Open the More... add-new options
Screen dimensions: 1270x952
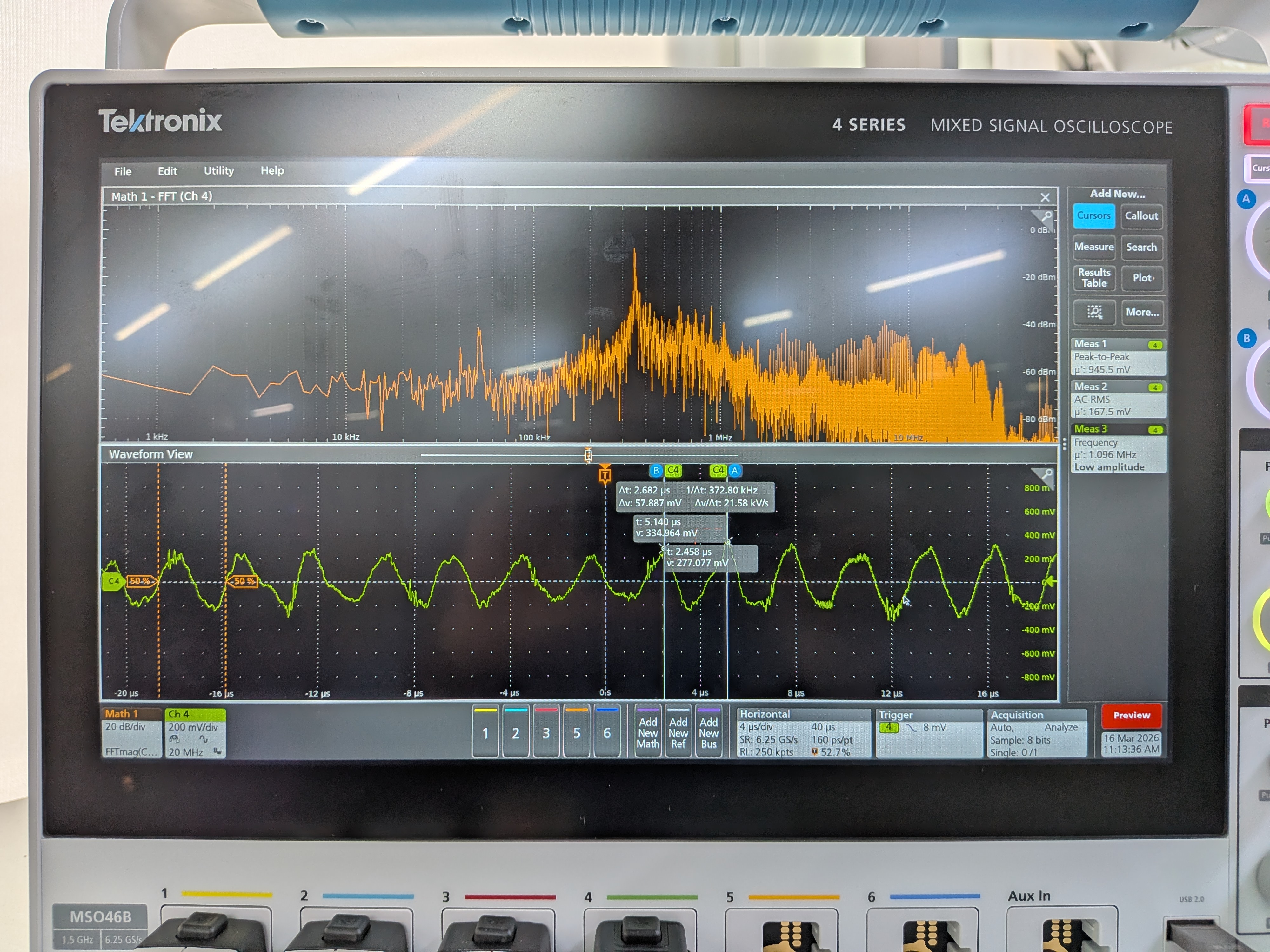point(1143,312)
